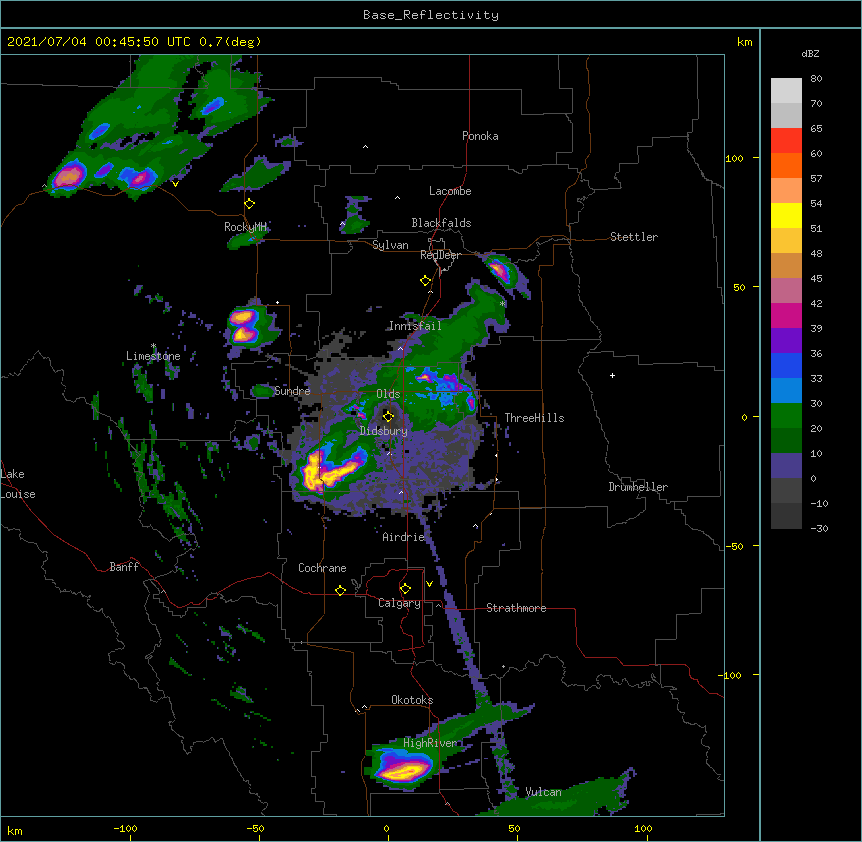Click the yellow storm core southwest of Didsbury

330,470
